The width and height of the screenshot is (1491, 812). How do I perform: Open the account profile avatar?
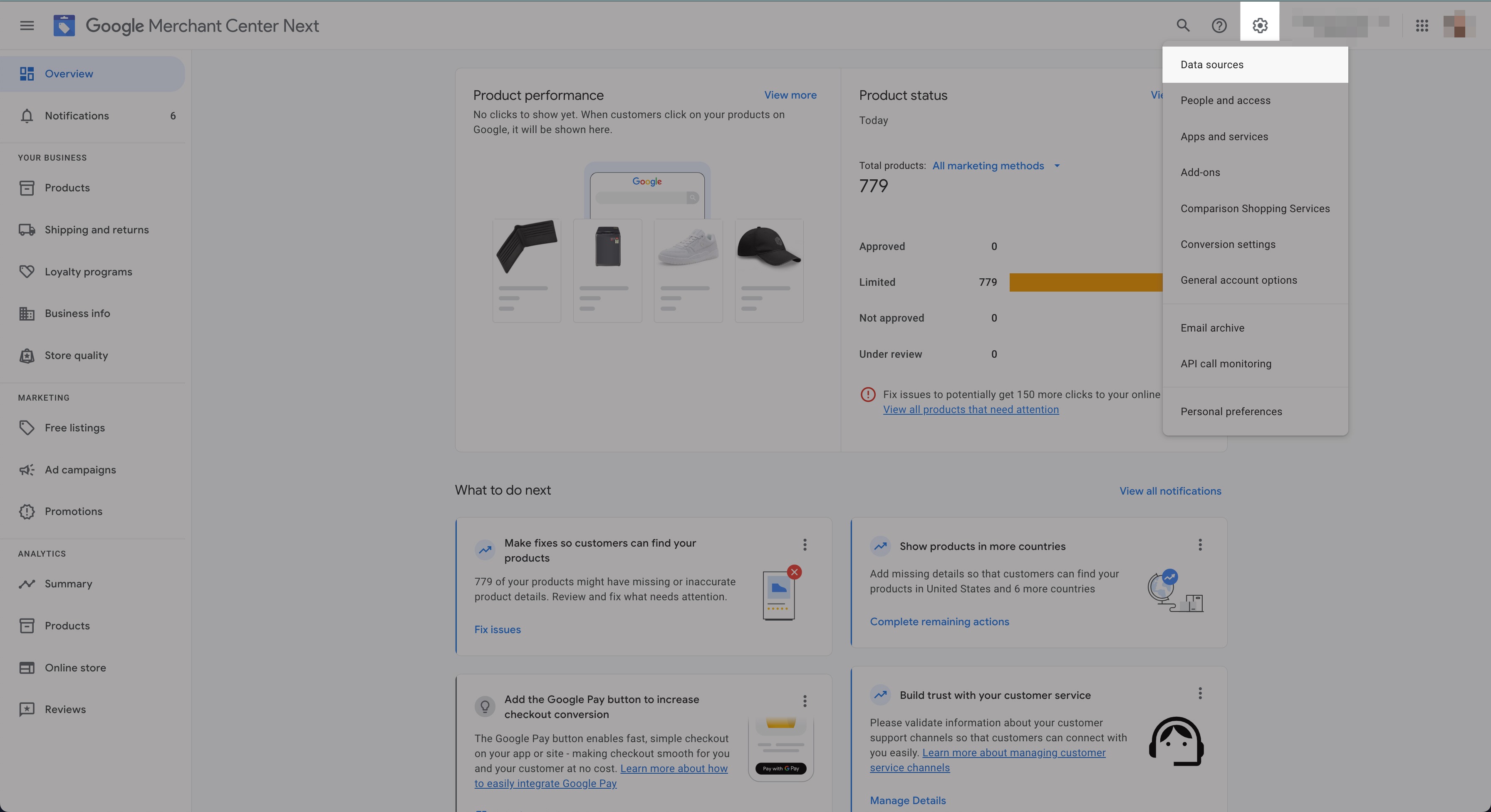pos(1459,25)
